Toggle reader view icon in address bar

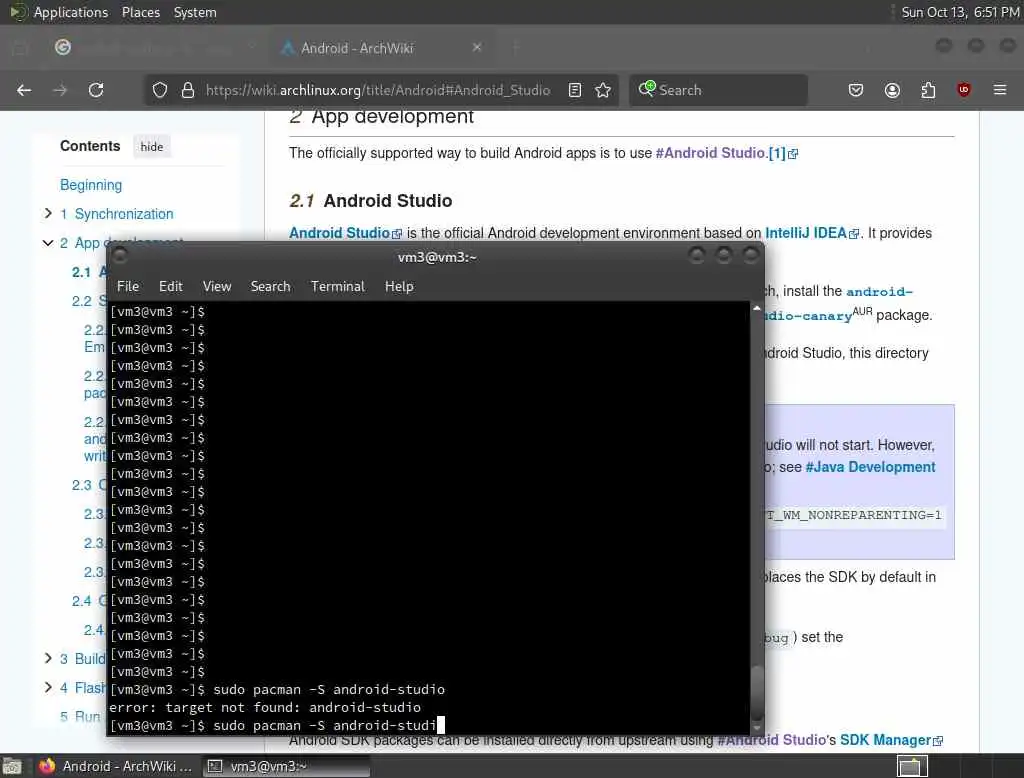[575, 90]
